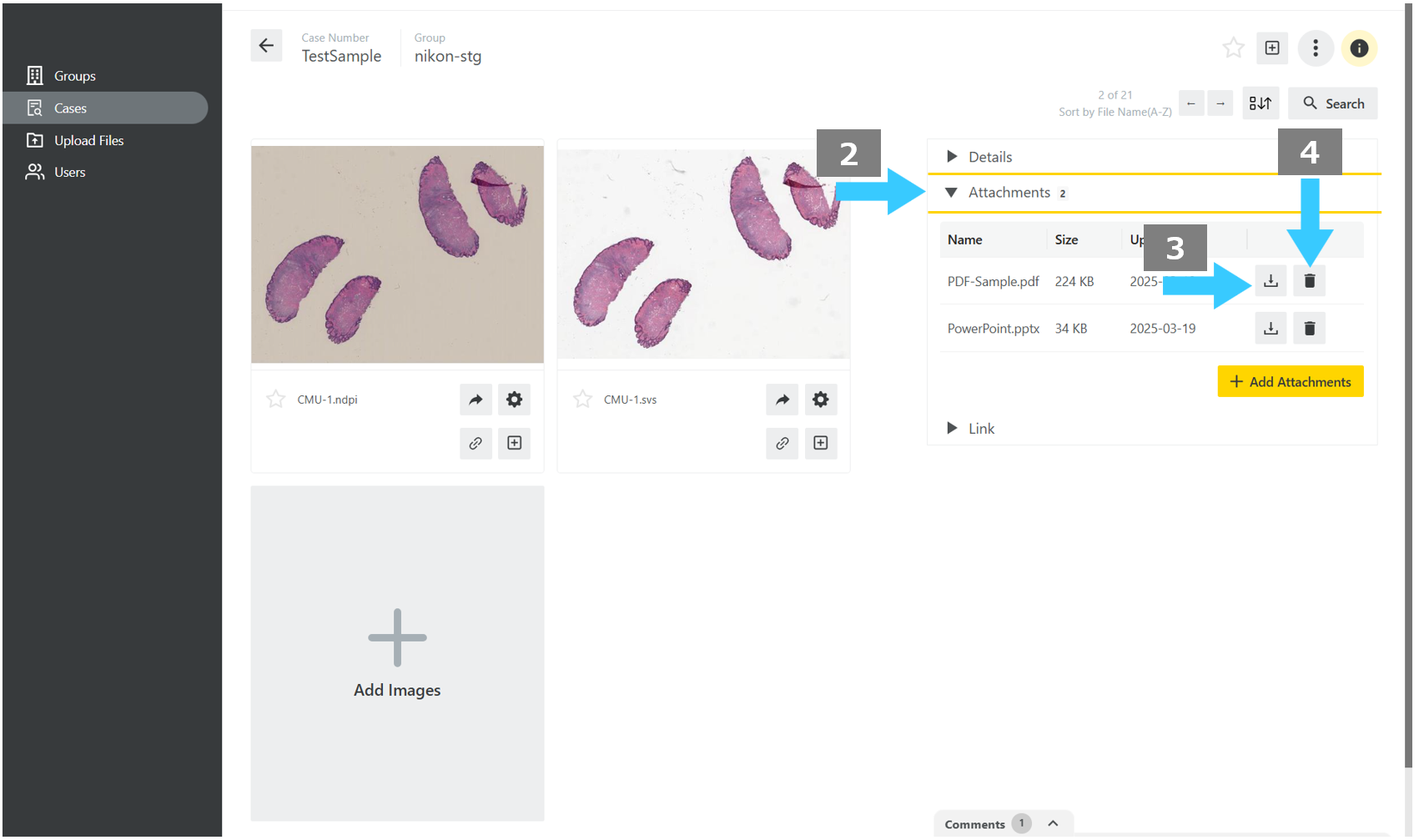Collapse the Attachments section

1154,193
